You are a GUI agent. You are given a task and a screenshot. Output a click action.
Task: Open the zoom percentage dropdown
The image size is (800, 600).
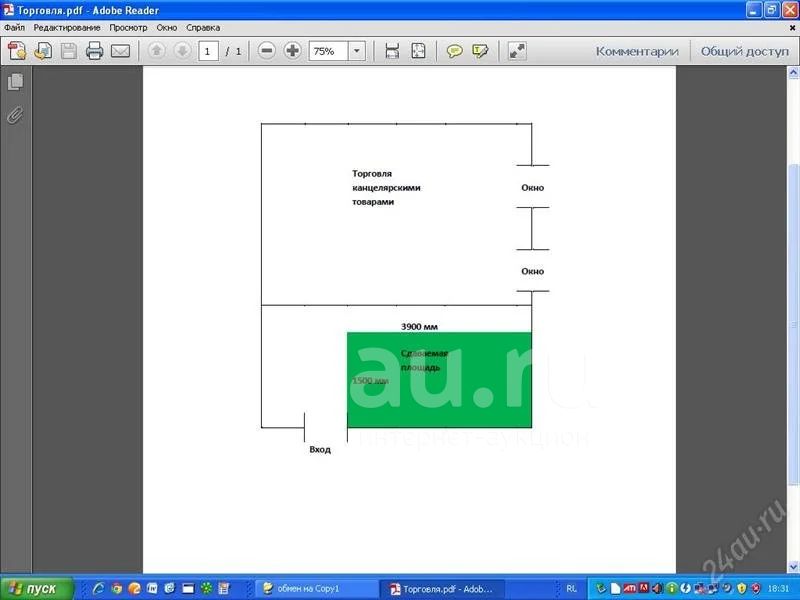point(357,51)
